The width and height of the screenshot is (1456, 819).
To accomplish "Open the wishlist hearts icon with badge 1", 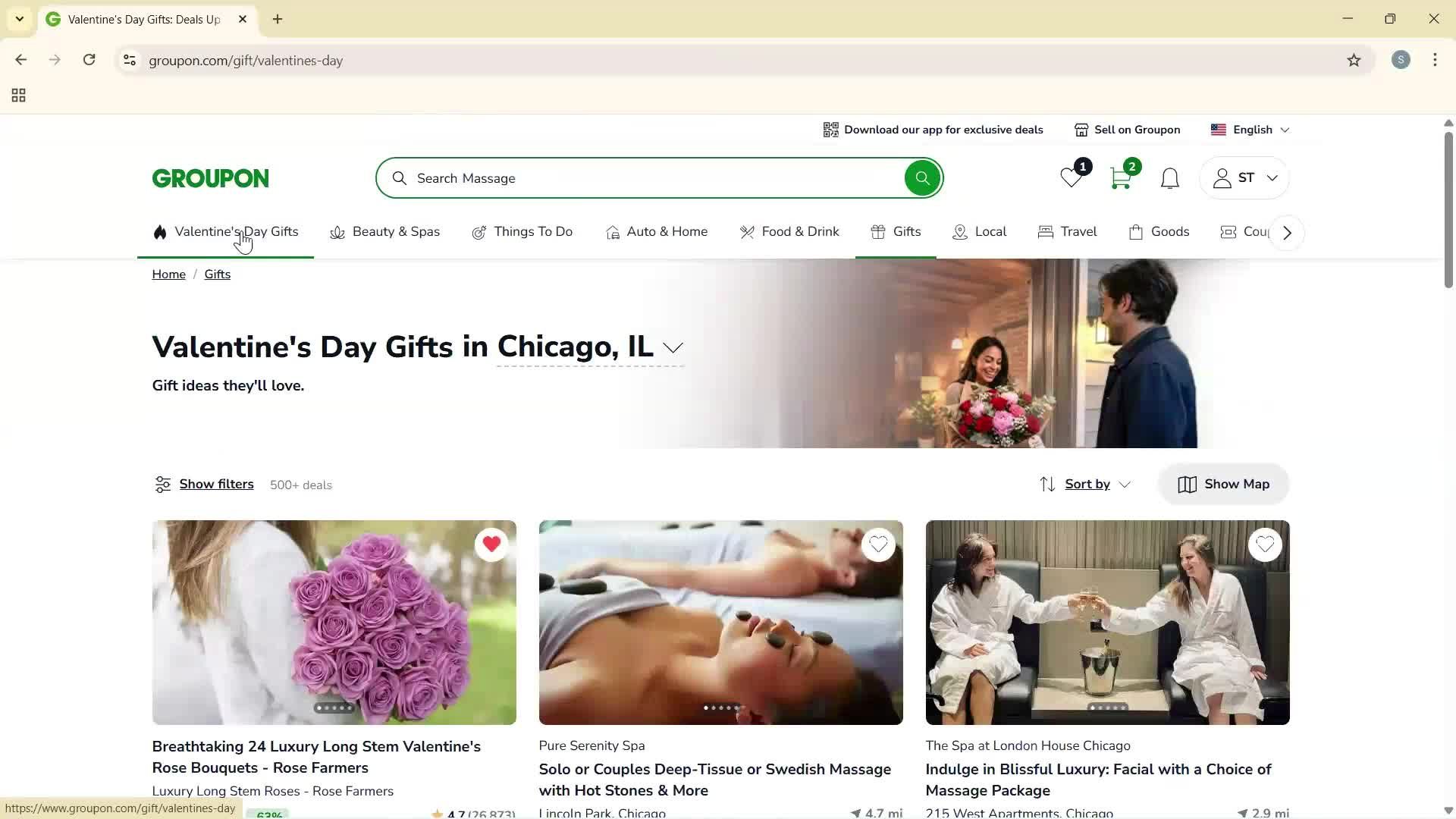I will [1070, 177].
